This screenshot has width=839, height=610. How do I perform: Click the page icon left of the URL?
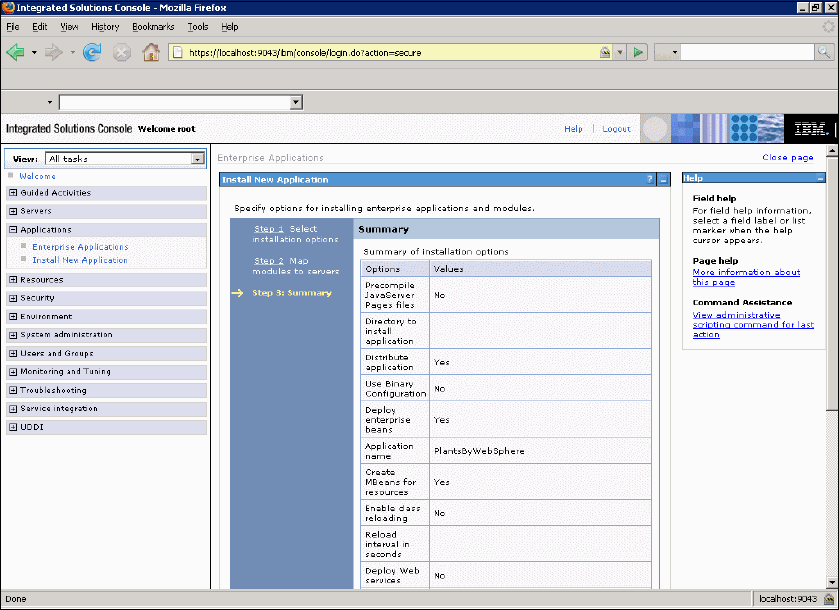(178, 52)
